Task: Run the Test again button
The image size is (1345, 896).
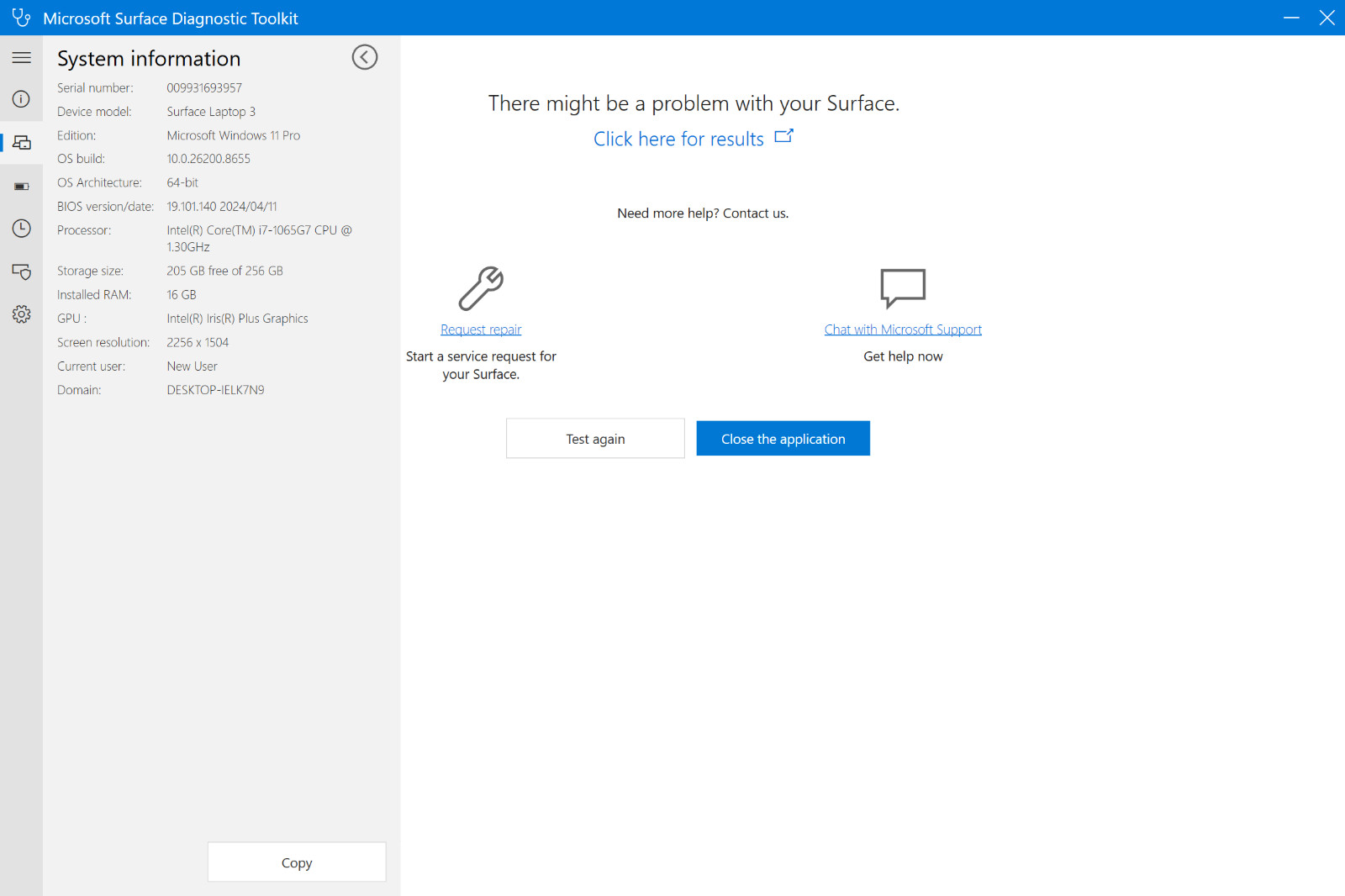Action: [595, 439]
